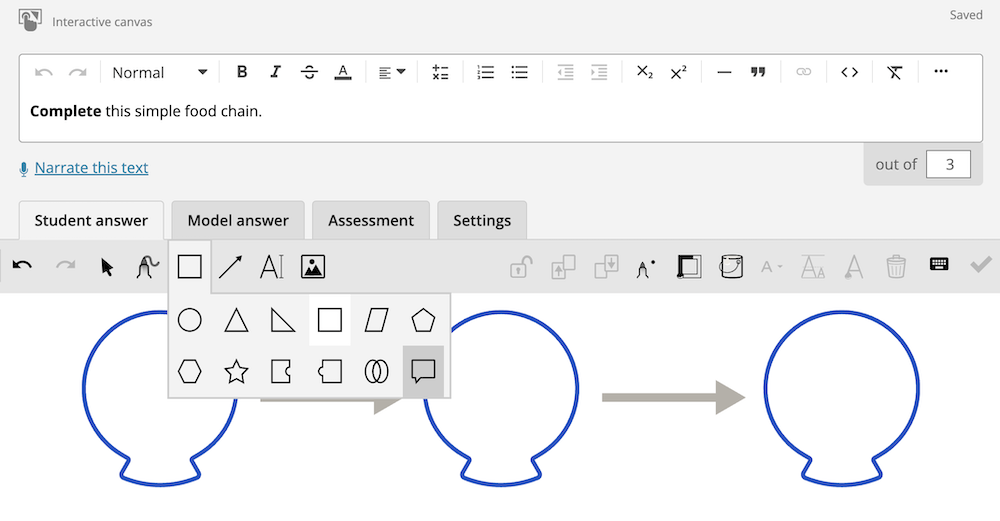Insert a horizontal rule
Screen dimensions: 1000x521
(724, 72)
